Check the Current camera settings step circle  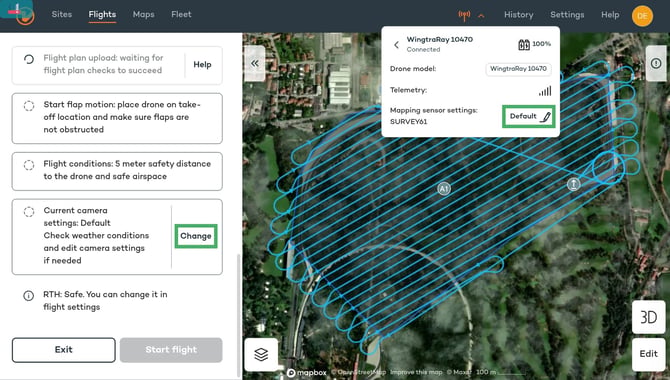point(29,212)
